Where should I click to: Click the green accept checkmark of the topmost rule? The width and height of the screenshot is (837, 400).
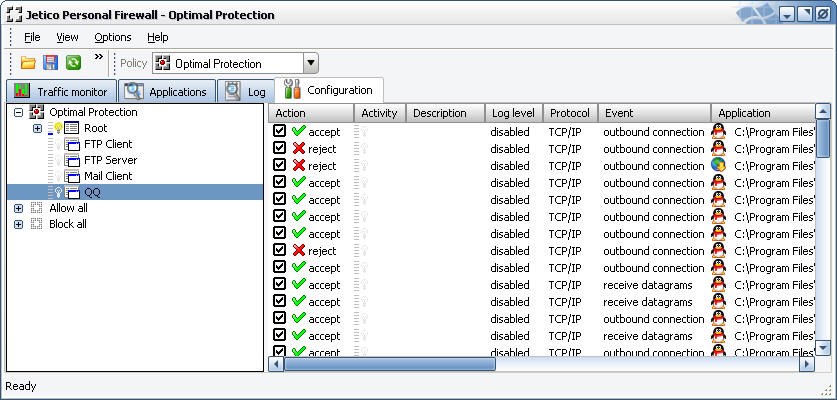tap(299, 131)
